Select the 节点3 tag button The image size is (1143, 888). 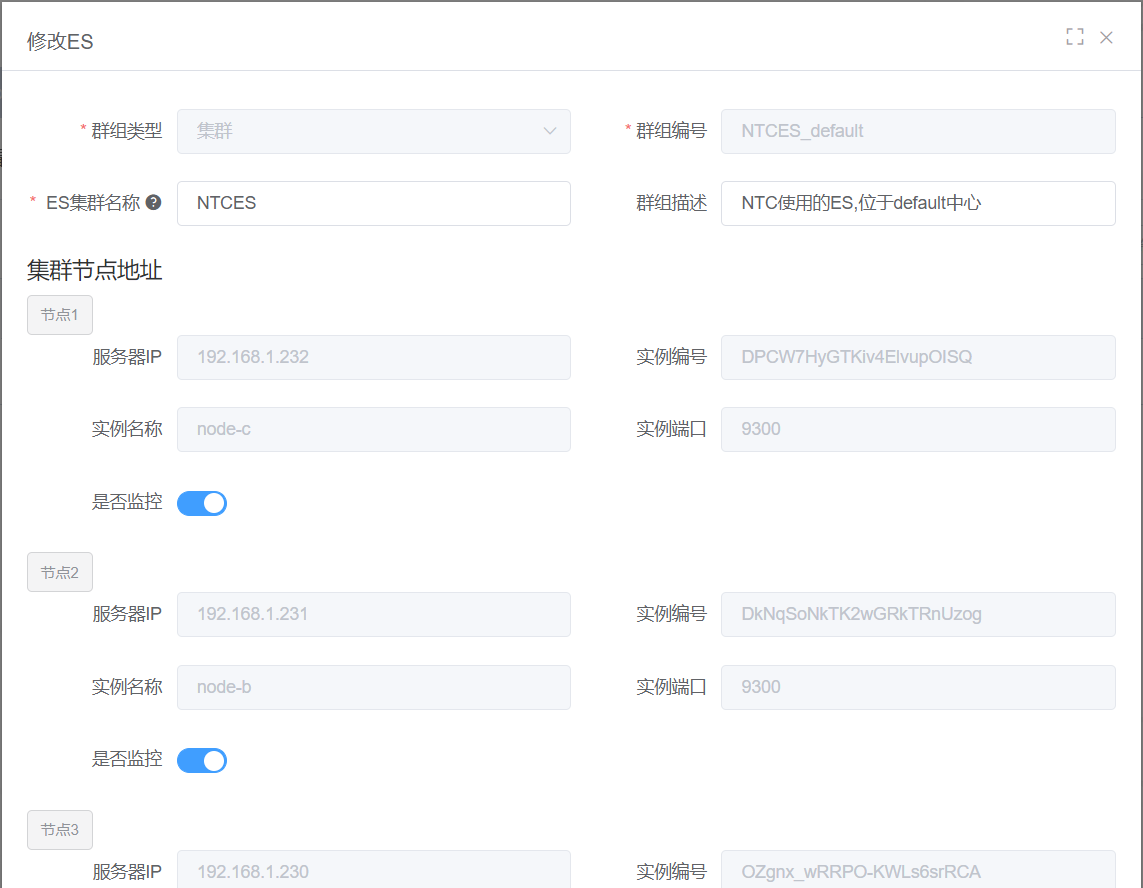(x=60, y=830)
